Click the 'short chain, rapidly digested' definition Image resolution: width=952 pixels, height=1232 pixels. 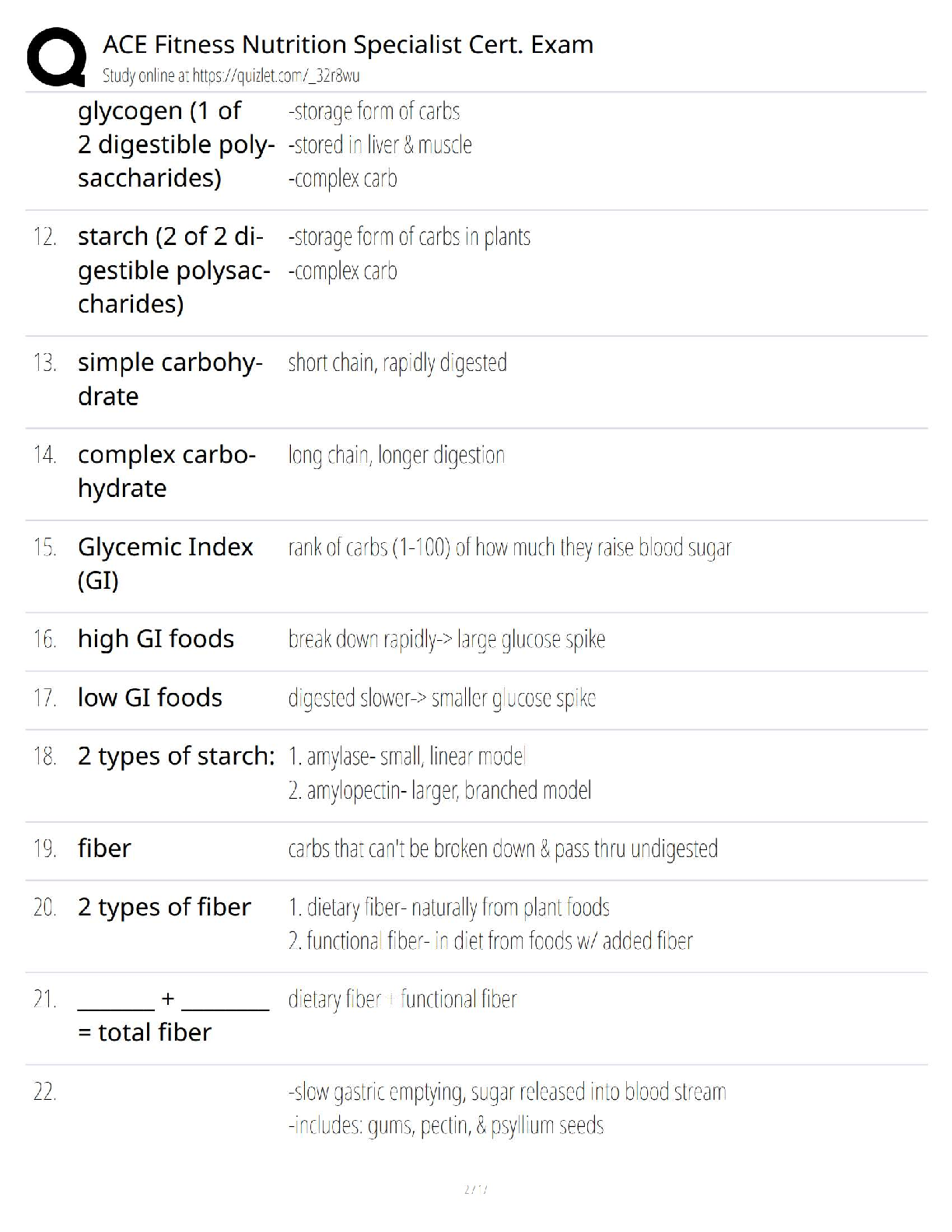coord(397,363)
